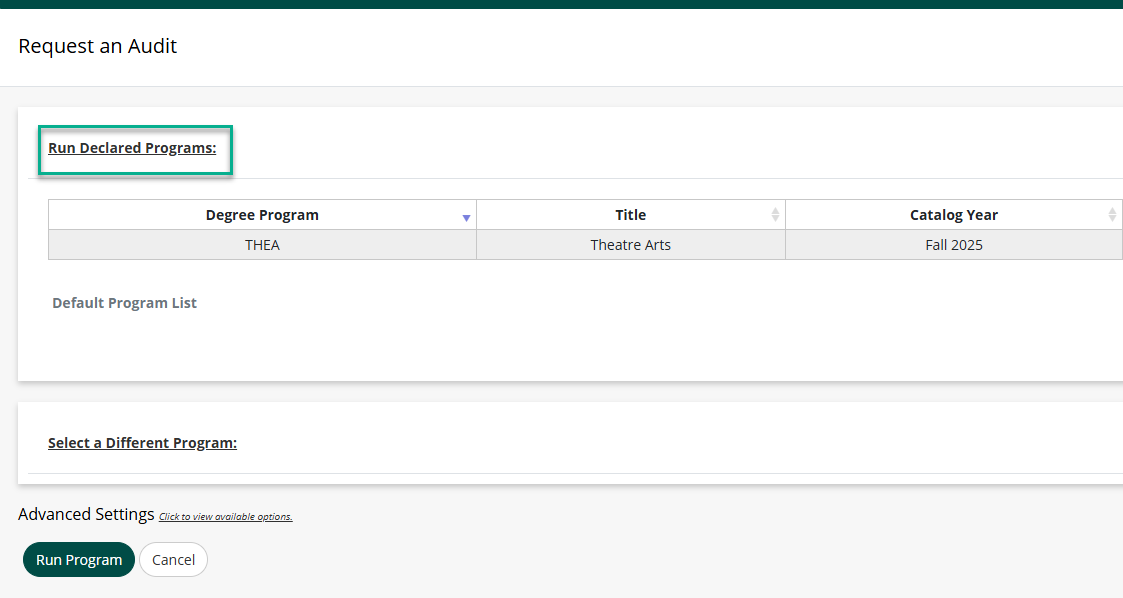
Task: Click the Request an Audit page heading
Action: [x=97, y=46]
